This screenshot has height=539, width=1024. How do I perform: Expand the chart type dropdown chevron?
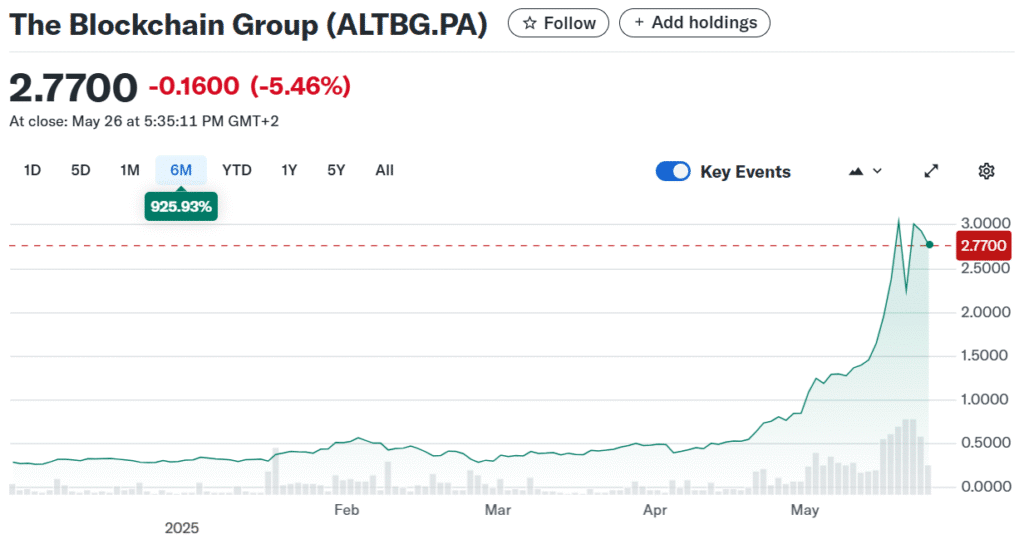point(878,171)
